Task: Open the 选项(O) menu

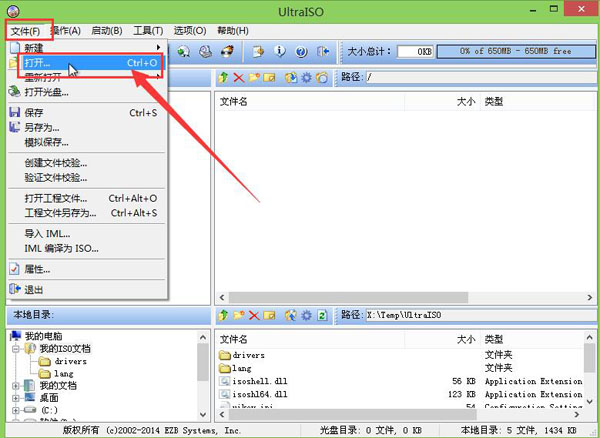Action: [x=190, y=31]
